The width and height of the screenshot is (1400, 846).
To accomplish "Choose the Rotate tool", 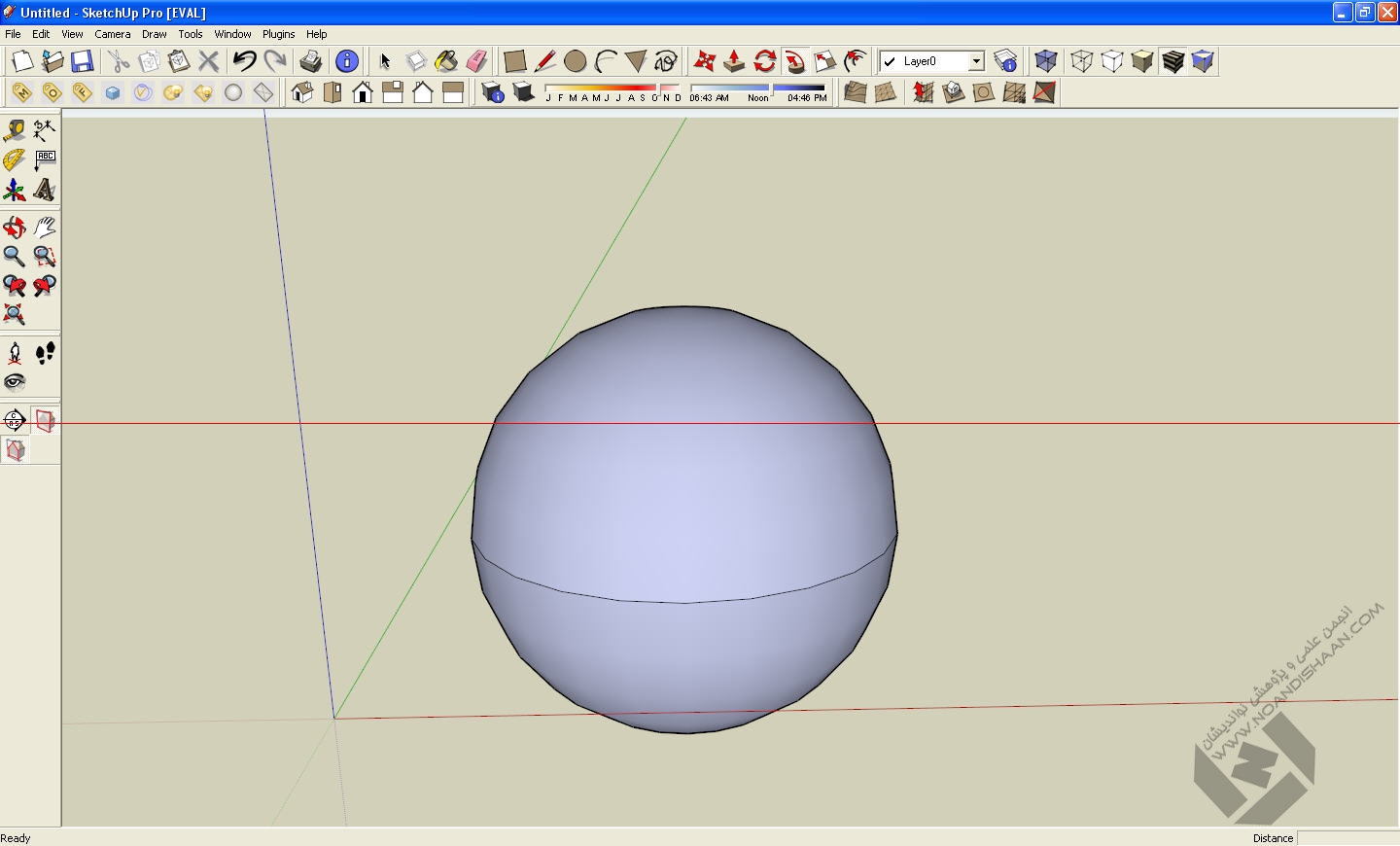I will [x=765, y=61].
